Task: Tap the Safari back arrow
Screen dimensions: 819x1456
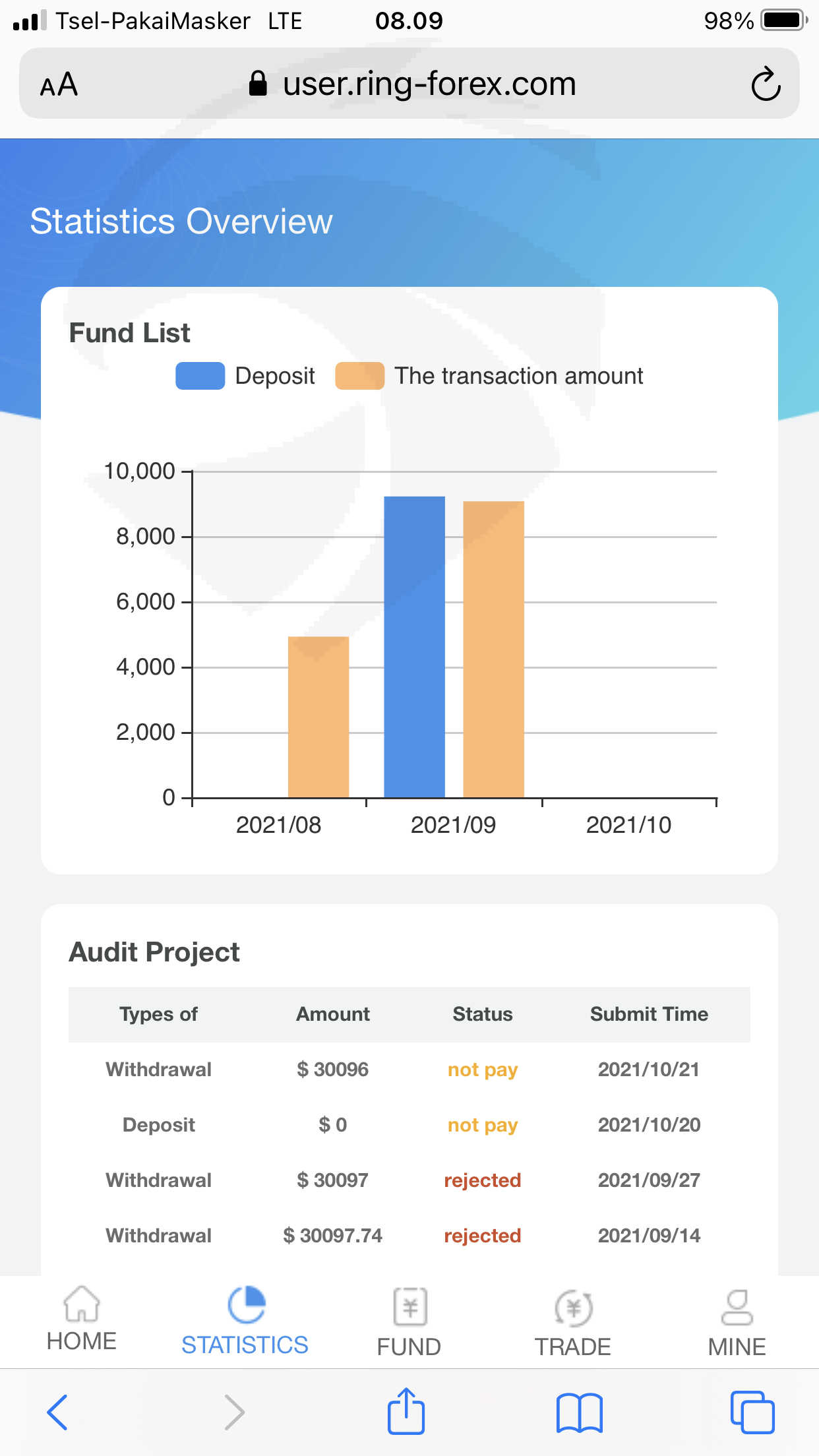Action: (57, 1412)
